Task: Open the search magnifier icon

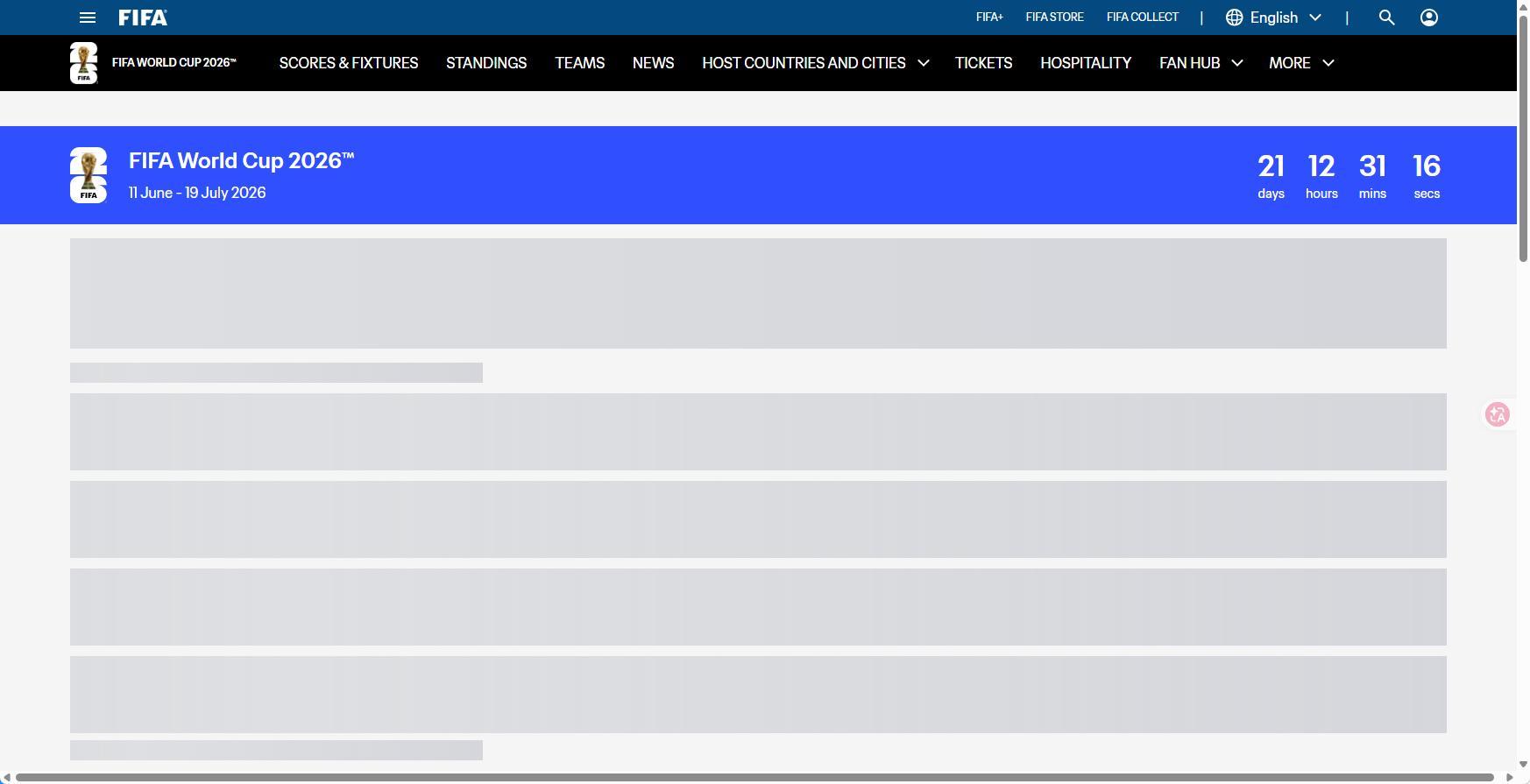Action: pyautogui.click(x=1386, y=18)
